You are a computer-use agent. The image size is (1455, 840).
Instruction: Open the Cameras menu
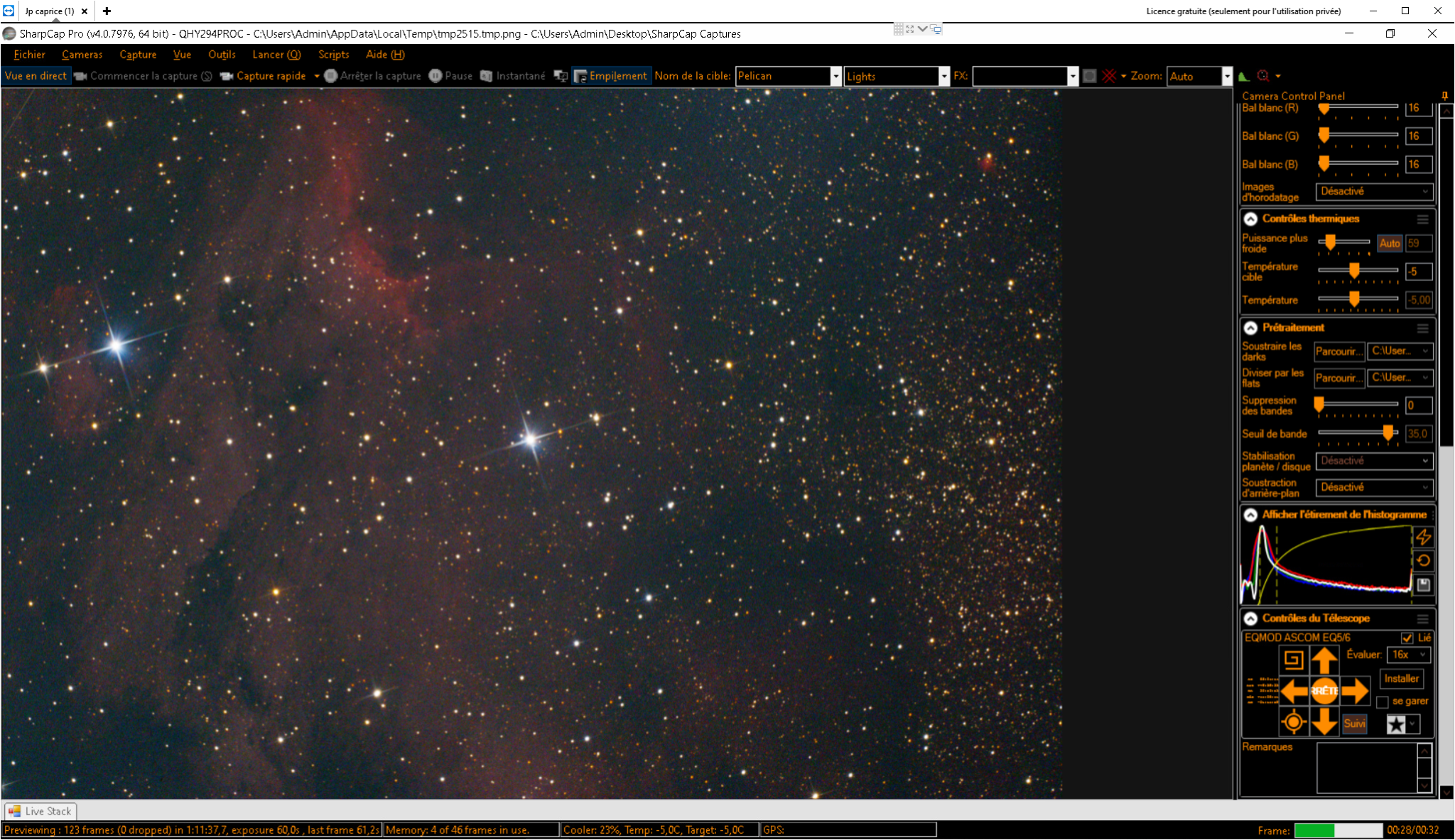[x=82, y=55]
